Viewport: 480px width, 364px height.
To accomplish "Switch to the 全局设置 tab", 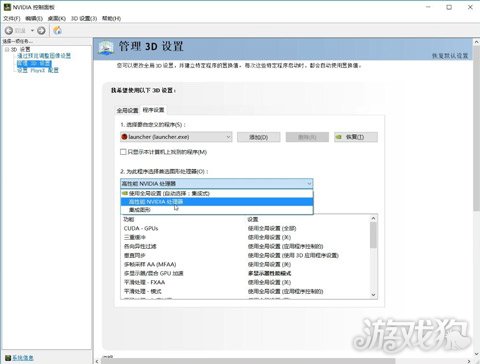I will point(127,110).
